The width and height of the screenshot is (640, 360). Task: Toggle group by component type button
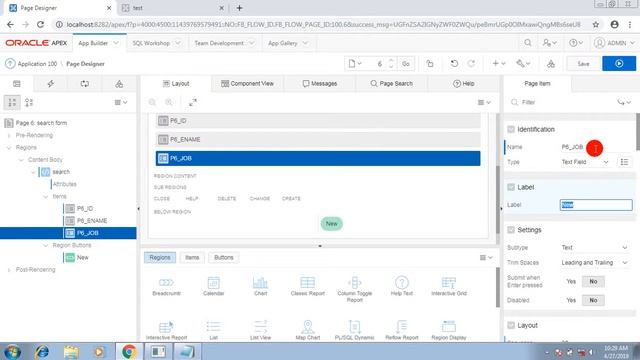(x=29, y=102)
